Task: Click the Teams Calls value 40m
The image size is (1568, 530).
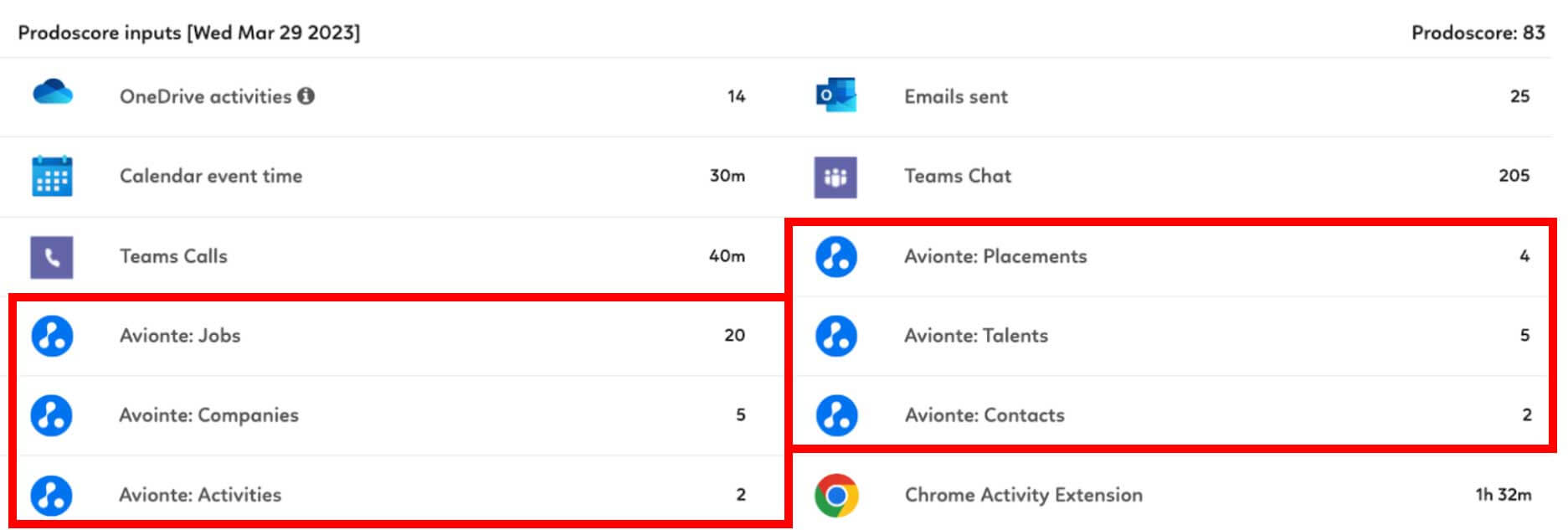Action: [727, 256]
